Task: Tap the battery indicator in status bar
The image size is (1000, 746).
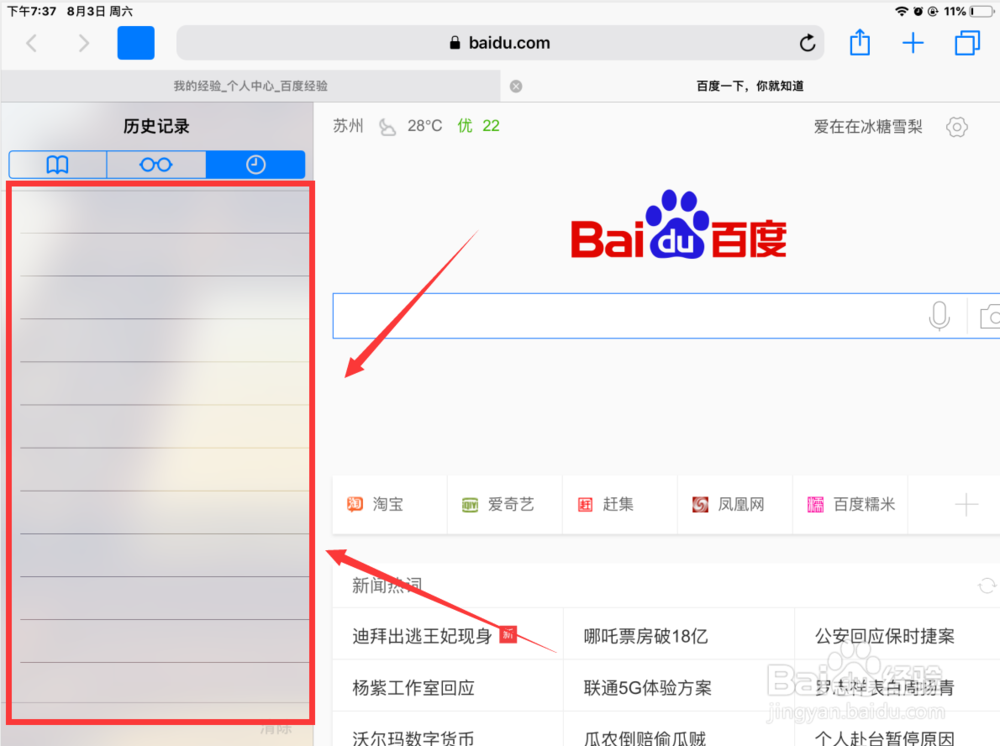Action: pyautogui.click(x=982, y=11)
